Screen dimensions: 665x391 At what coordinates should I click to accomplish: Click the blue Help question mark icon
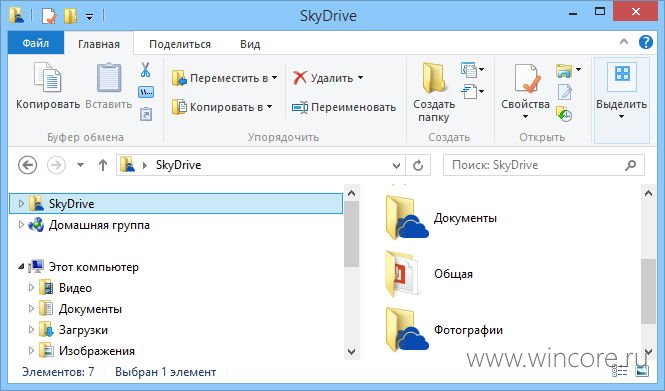click(x=645, y=42)
